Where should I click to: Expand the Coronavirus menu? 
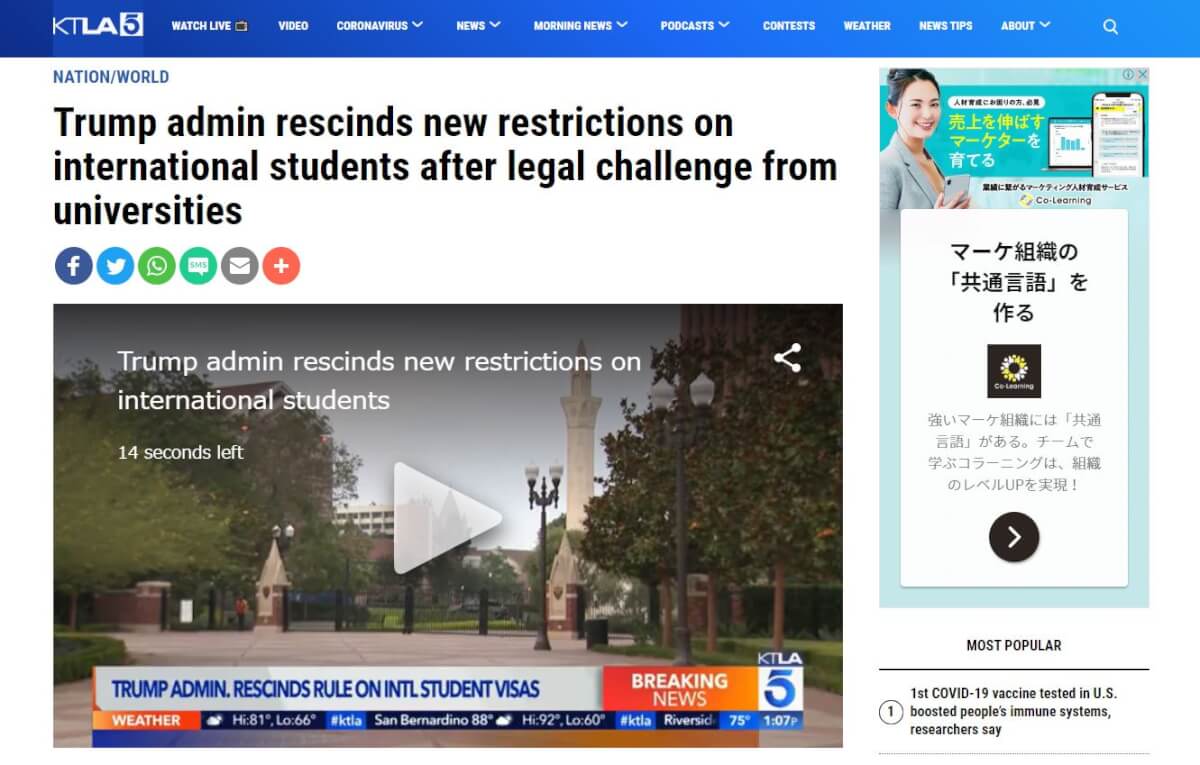(380, 26)
